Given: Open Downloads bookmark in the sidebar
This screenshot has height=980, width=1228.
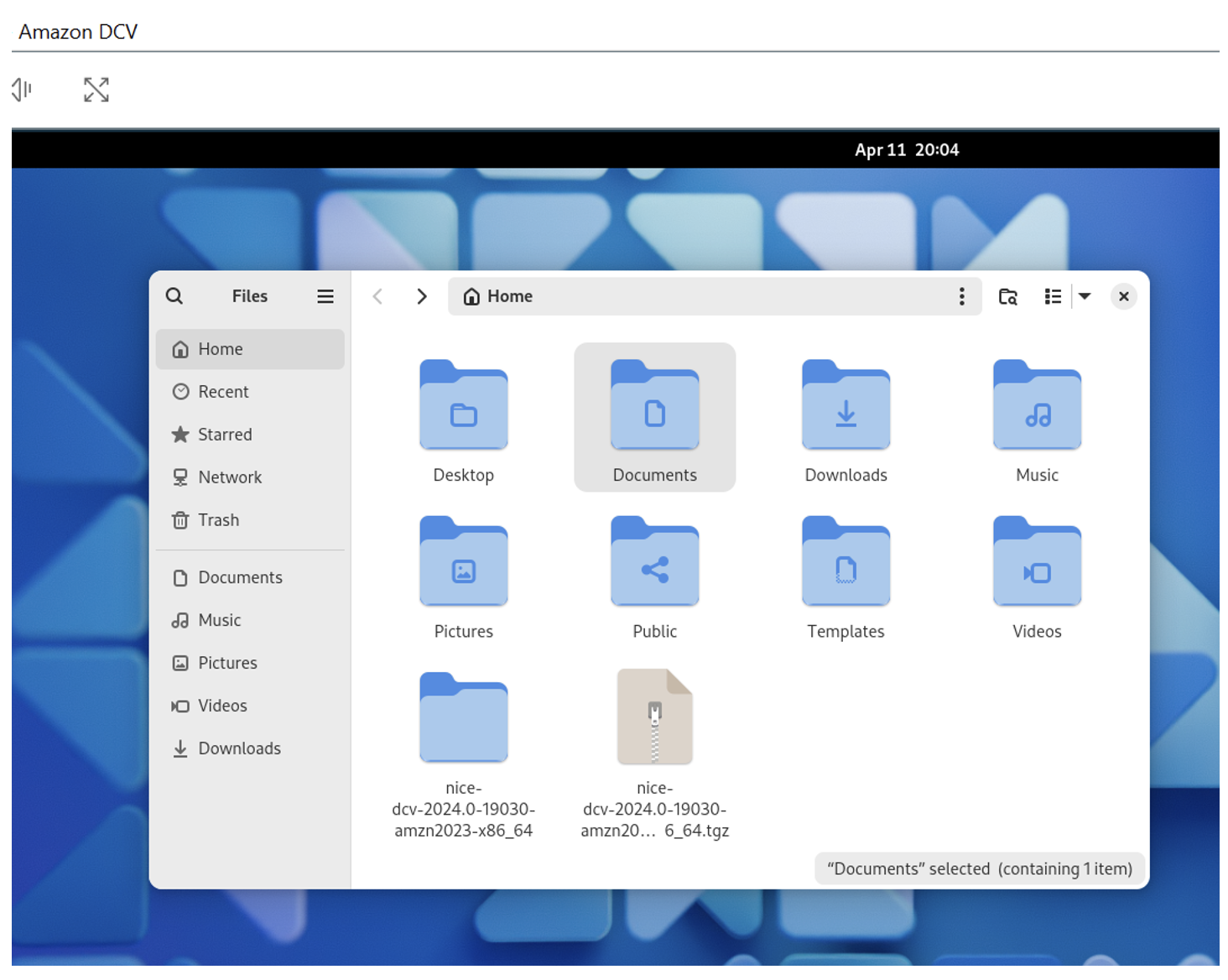Looking at the screenshot, I should [x=250, y=748].
